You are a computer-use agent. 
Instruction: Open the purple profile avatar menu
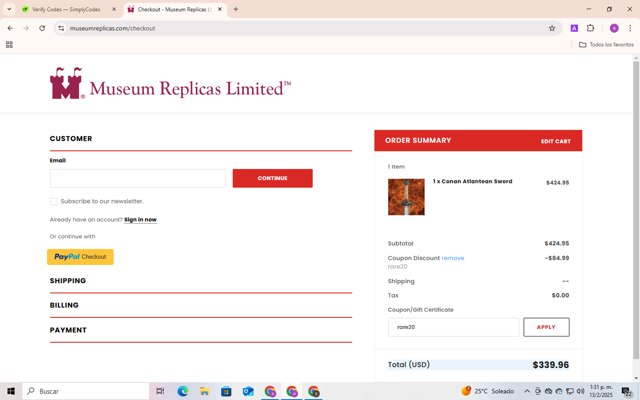pos(614,28)
